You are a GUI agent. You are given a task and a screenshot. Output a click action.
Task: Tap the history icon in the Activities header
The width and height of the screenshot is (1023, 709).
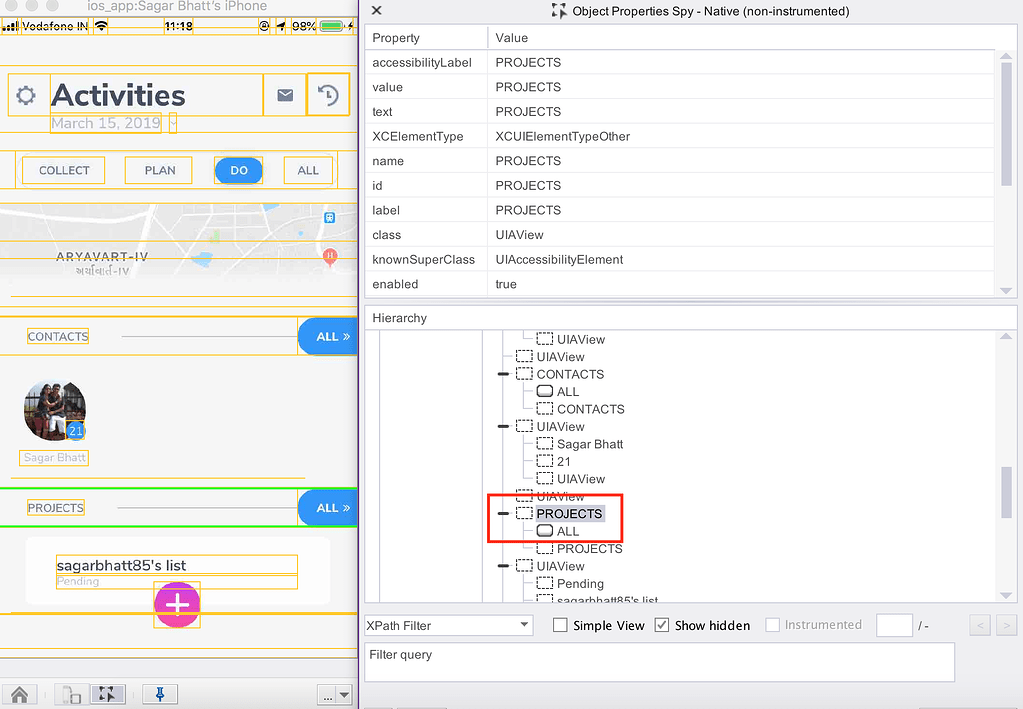(328, 95)
